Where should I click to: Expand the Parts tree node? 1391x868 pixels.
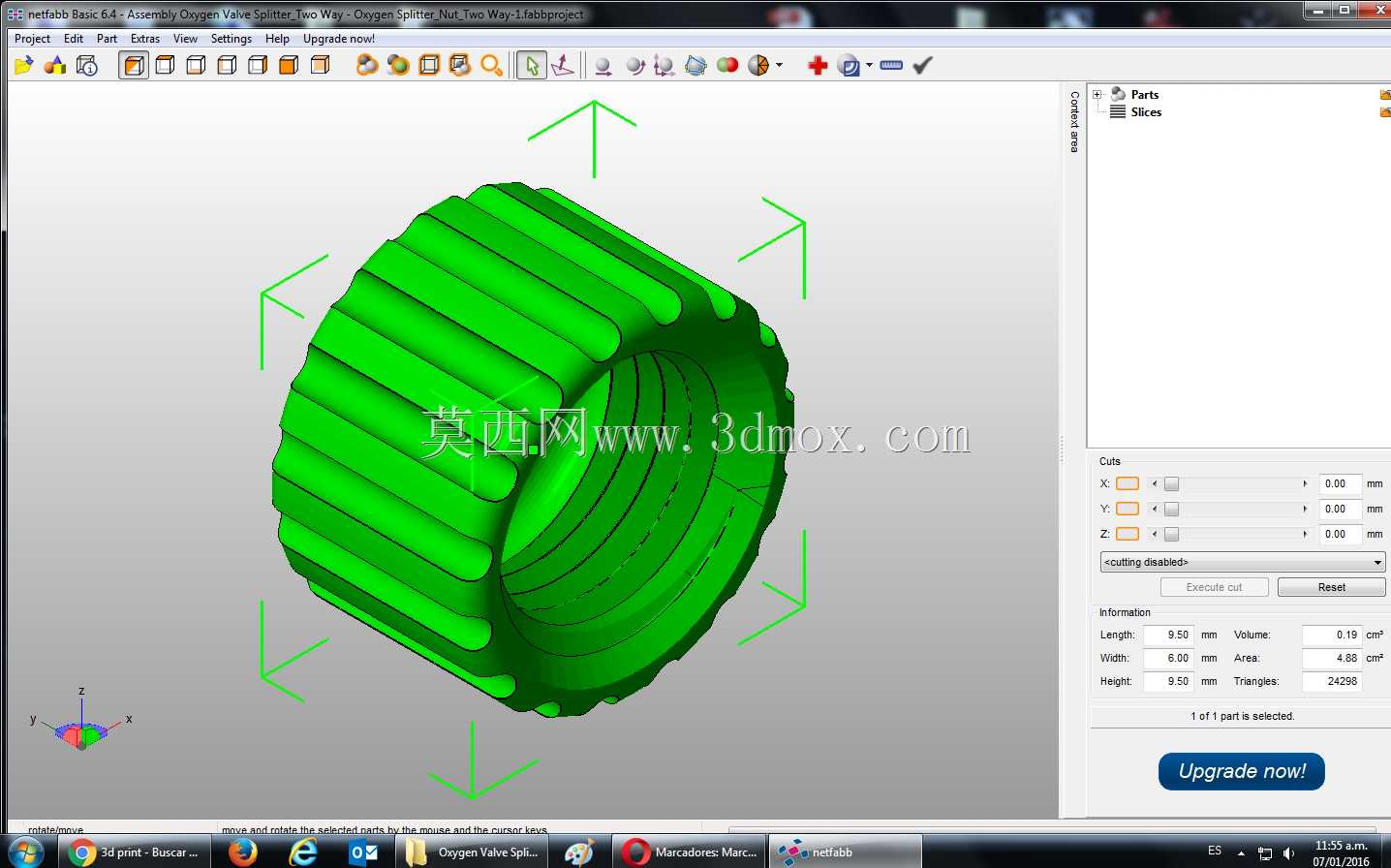click(x=1097, y=95)
